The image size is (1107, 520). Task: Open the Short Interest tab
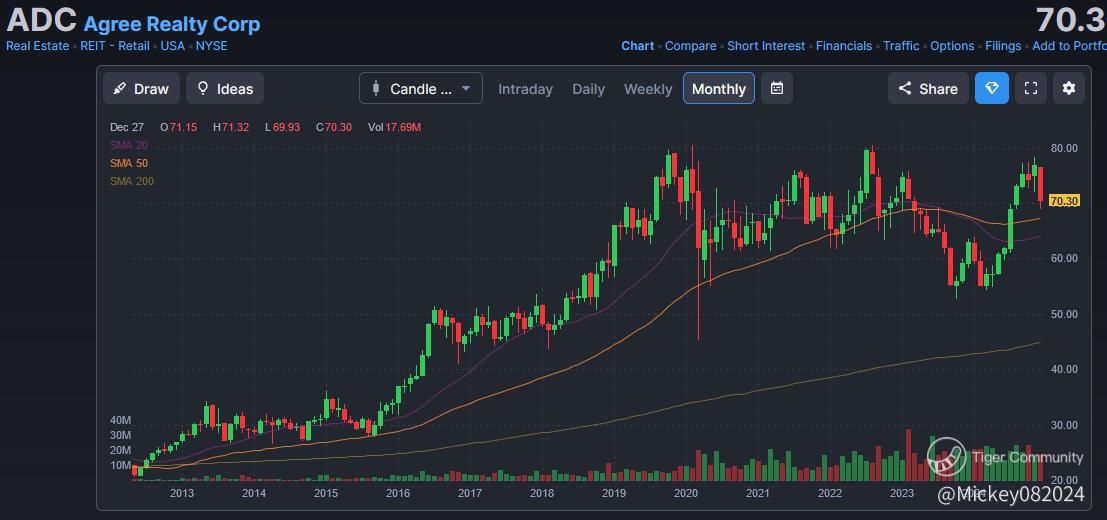coord(766,46)
